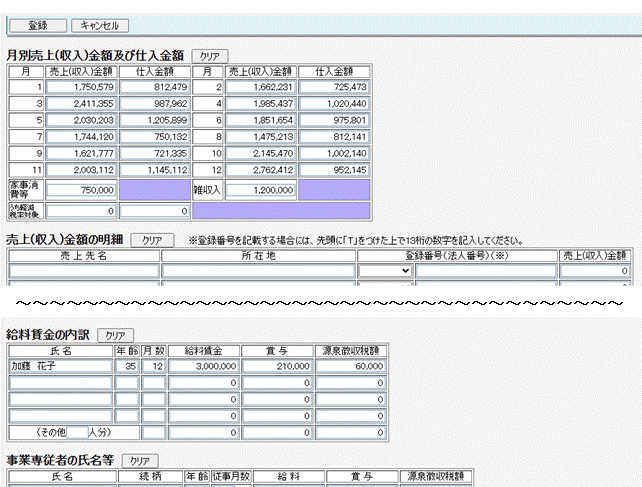Screen dimensions: 642x487
Task: Edit 加藤 花子 salary field 3,000,000
Action: [204, 366]
